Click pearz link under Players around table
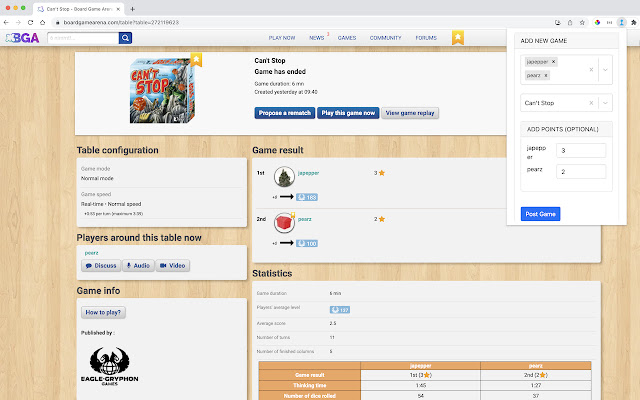This screenshot has height=400, width=640. pos(91,253)
